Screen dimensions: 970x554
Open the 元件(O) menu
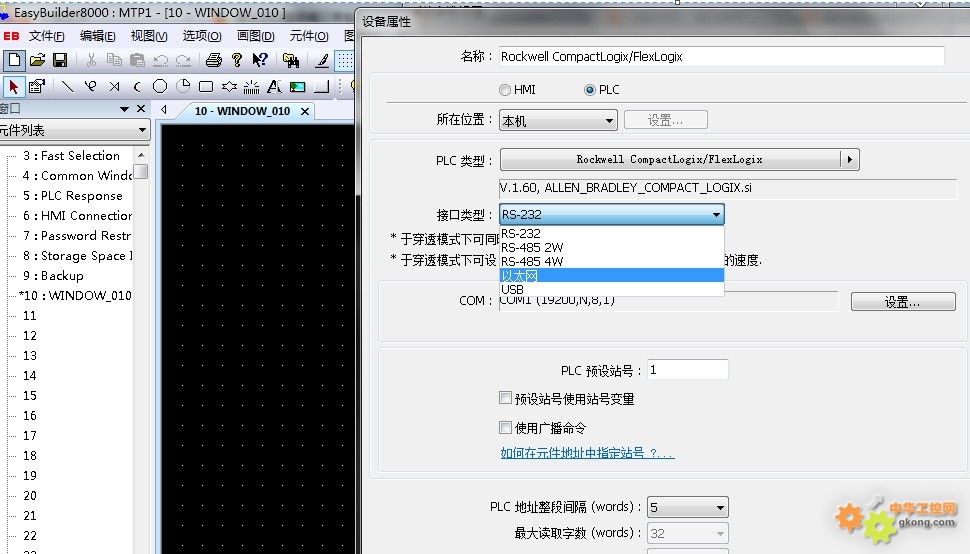click(x=309, y=36)
